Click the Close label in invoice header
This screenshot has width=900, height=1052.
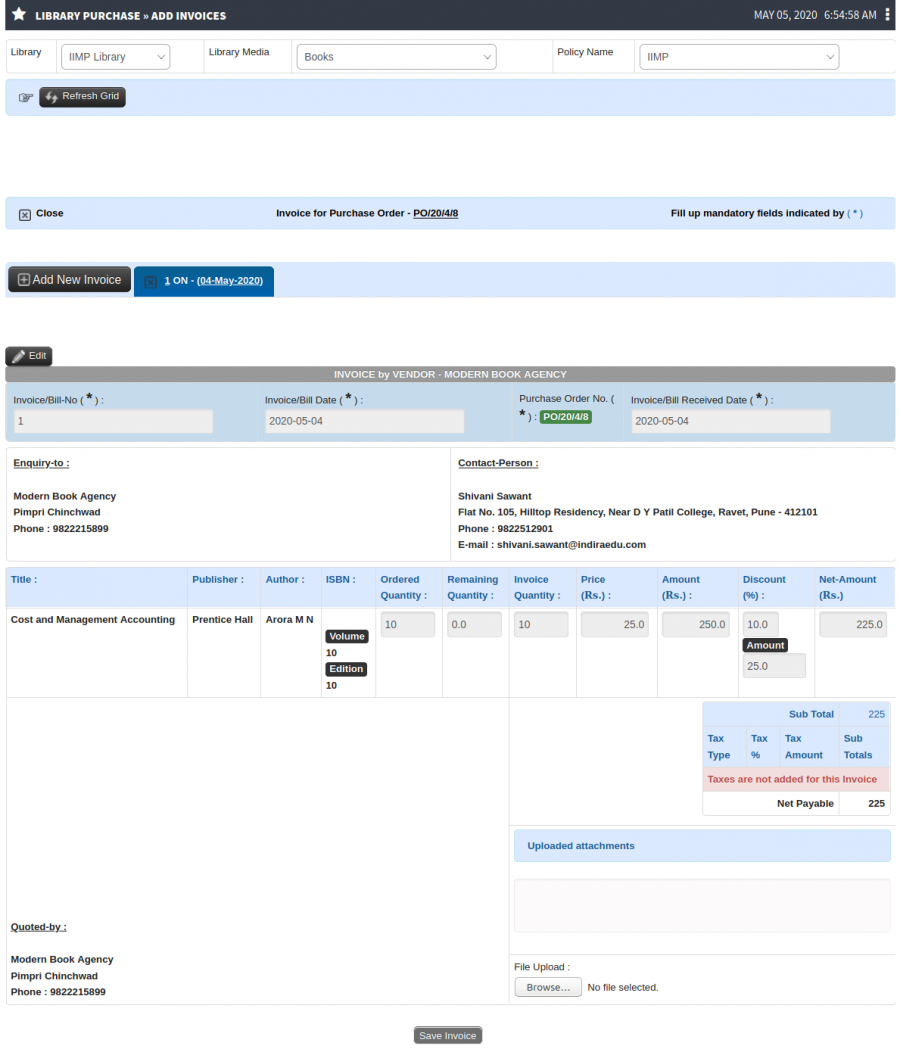tap(50, 213)
